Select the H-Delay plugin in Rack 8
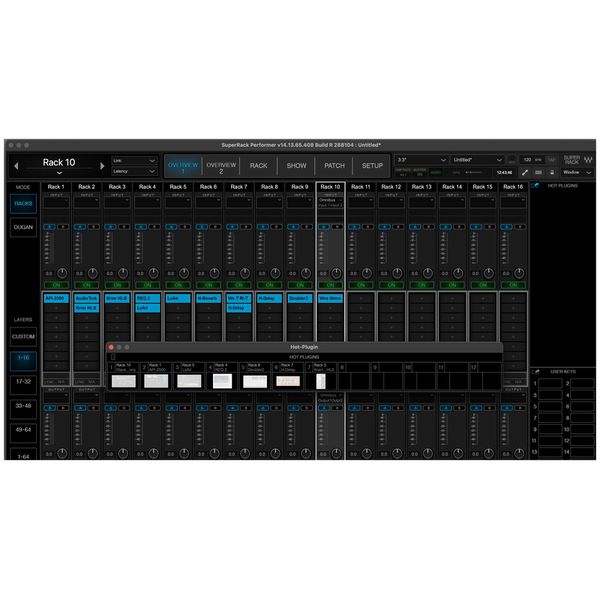Viewport: 600px width, 600px height. coord(269,298)
